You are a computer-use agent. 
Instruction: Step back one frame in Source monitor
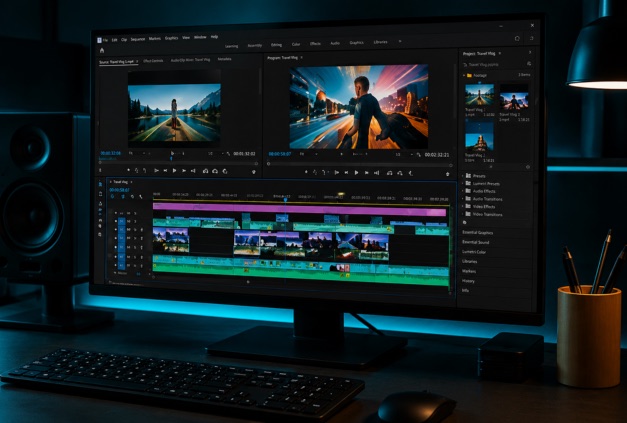click(166, 171)
